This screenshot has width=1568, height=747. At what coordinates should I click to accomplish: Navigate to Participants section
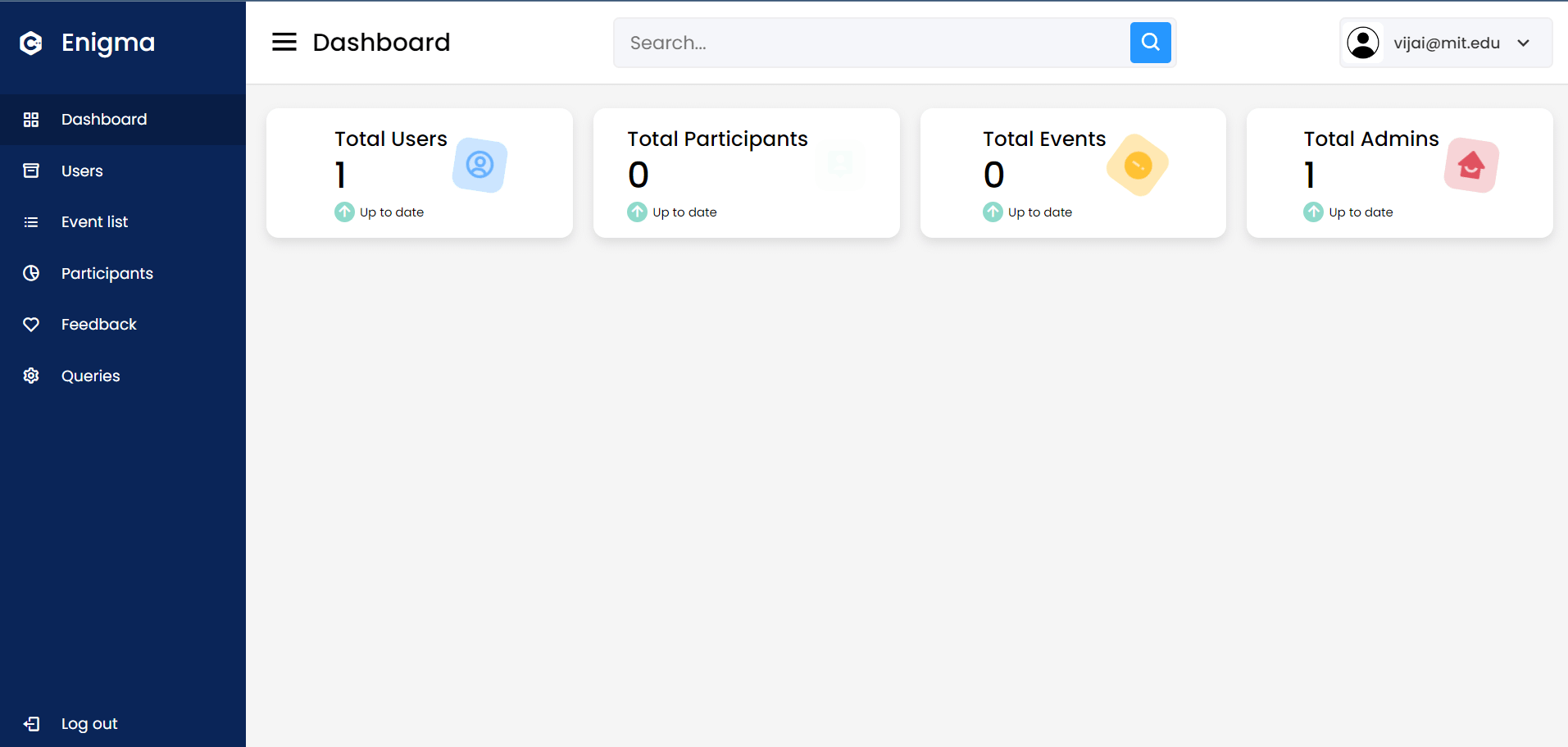coord(107,274)
